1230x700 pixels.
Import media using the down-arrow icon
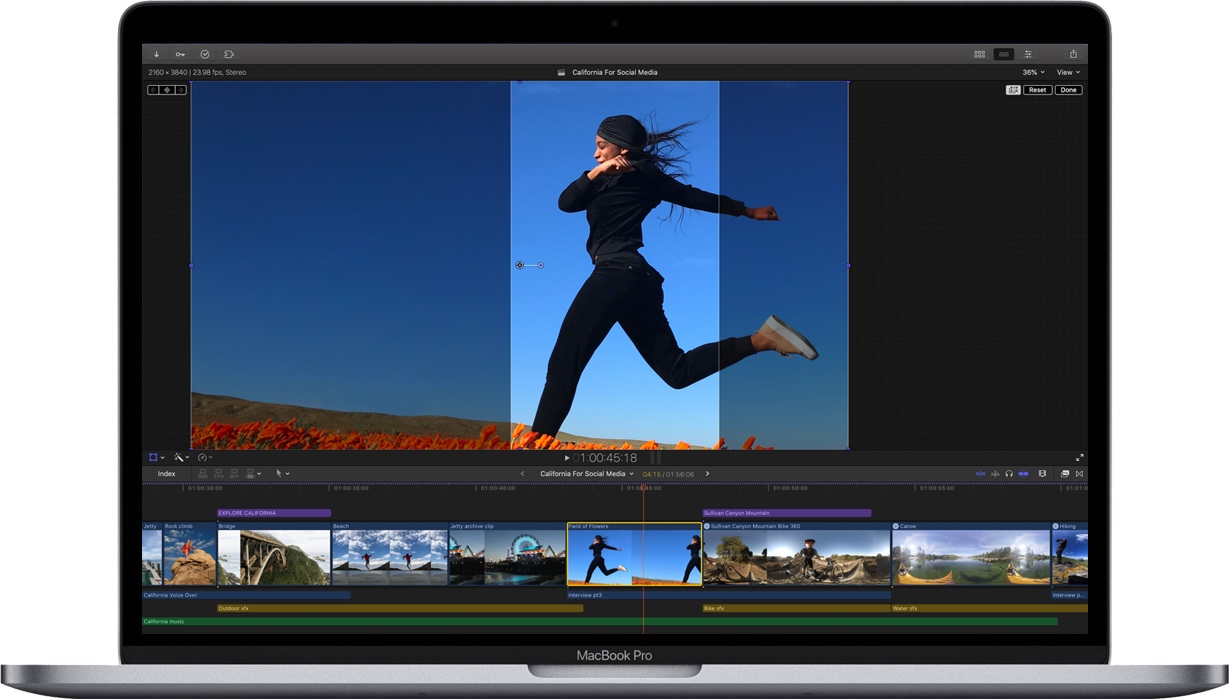pos(157,54)
